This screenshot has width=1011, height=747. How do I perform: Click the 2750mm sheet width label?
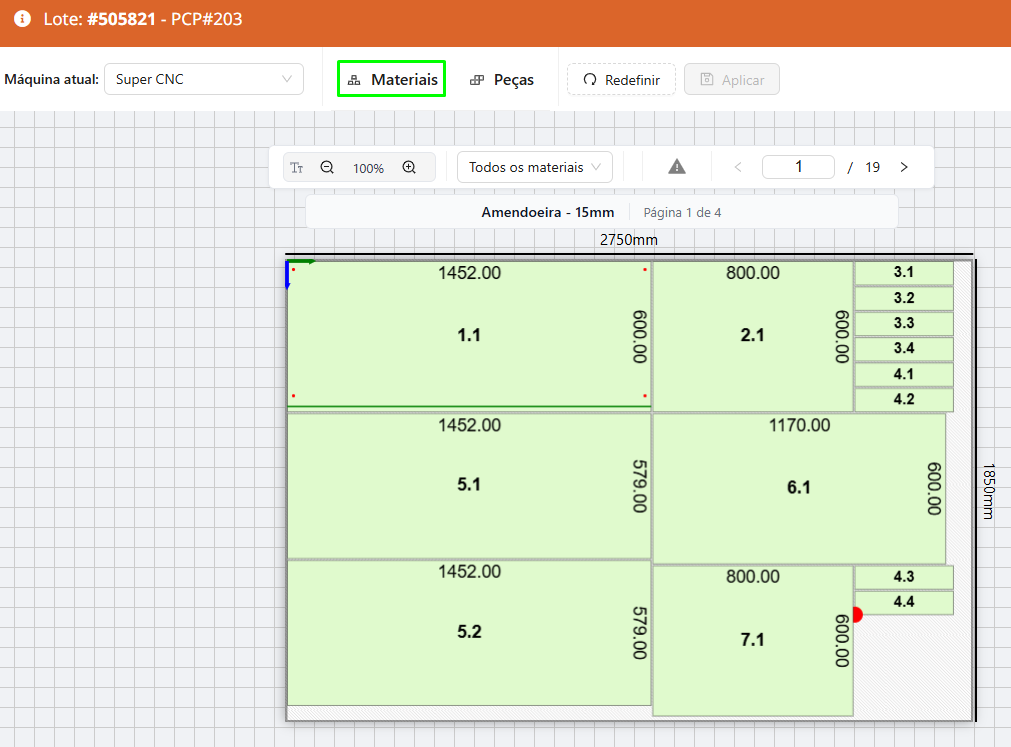(629, 240)
